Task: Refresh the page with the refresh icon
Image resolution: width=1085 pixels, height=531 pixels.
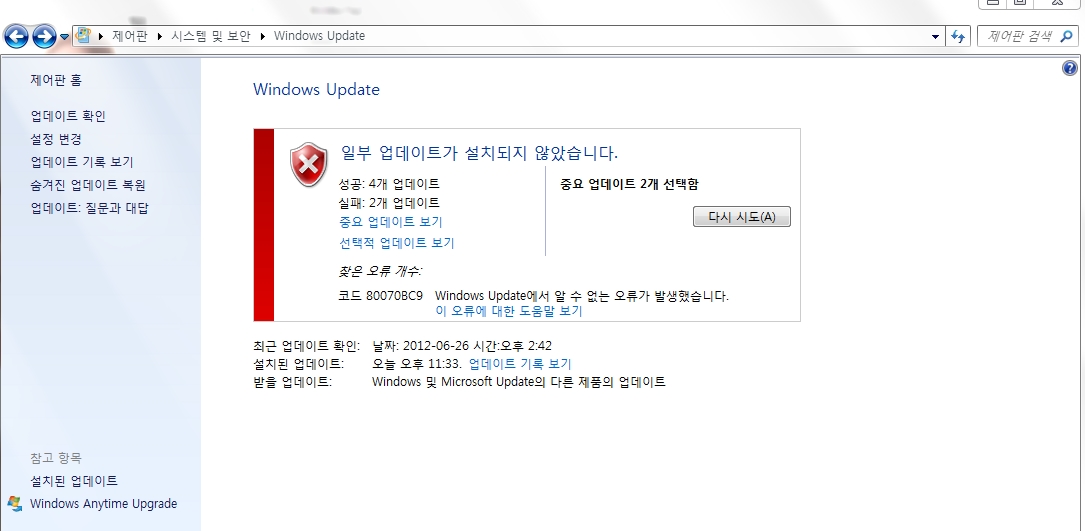Action: [958, 37]
